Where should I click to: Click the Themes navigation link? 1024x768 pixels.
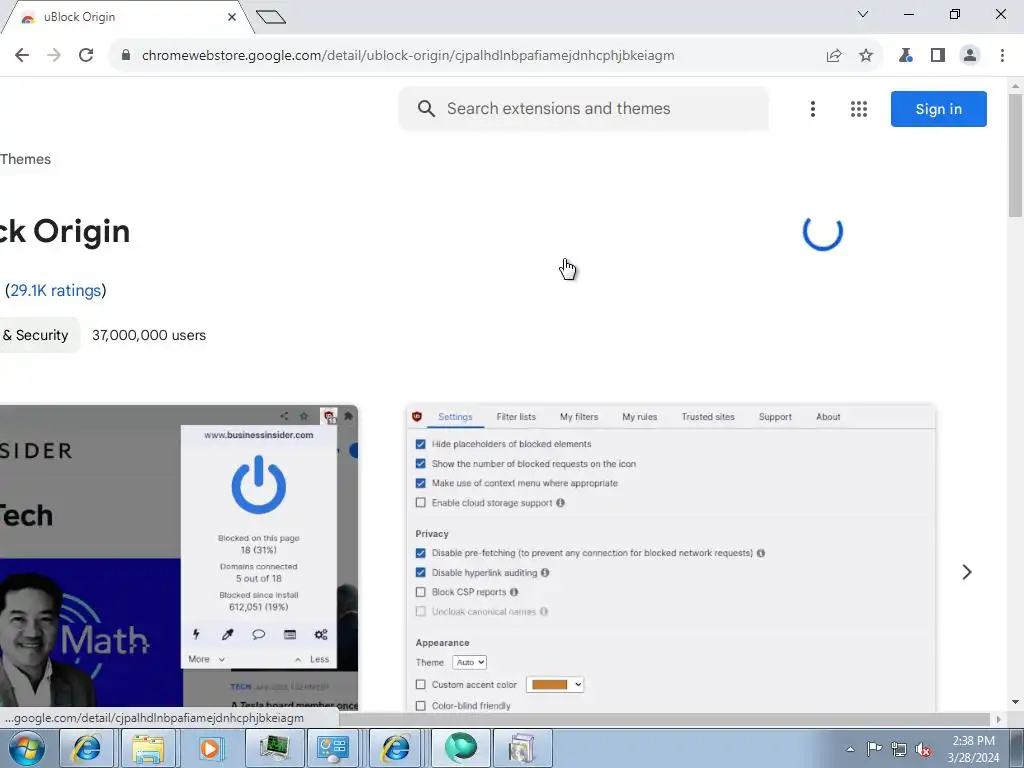click(x=25, y=159)
